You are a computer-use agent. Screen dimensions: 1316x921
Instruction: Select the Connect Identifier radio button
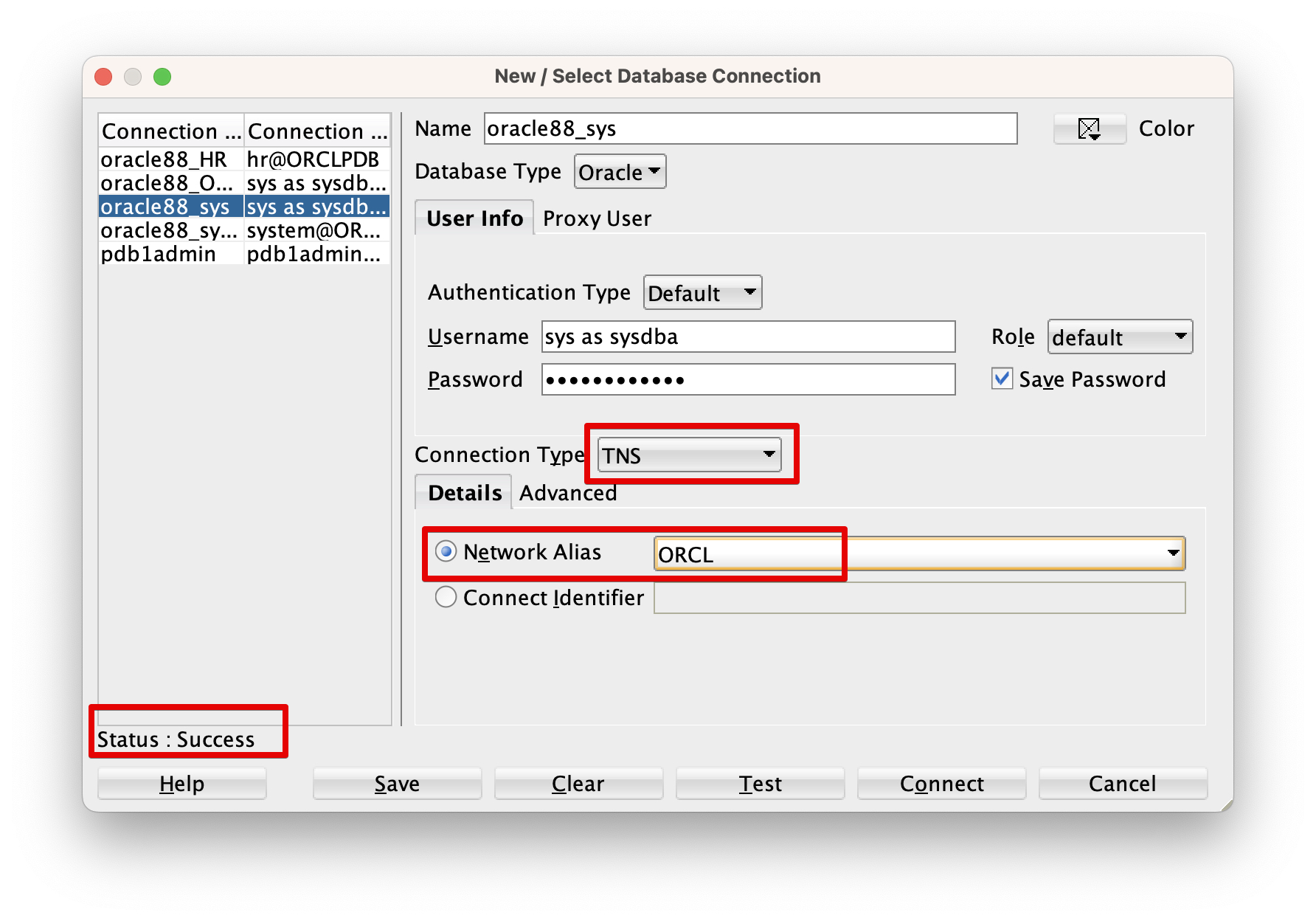click(446, 597)
